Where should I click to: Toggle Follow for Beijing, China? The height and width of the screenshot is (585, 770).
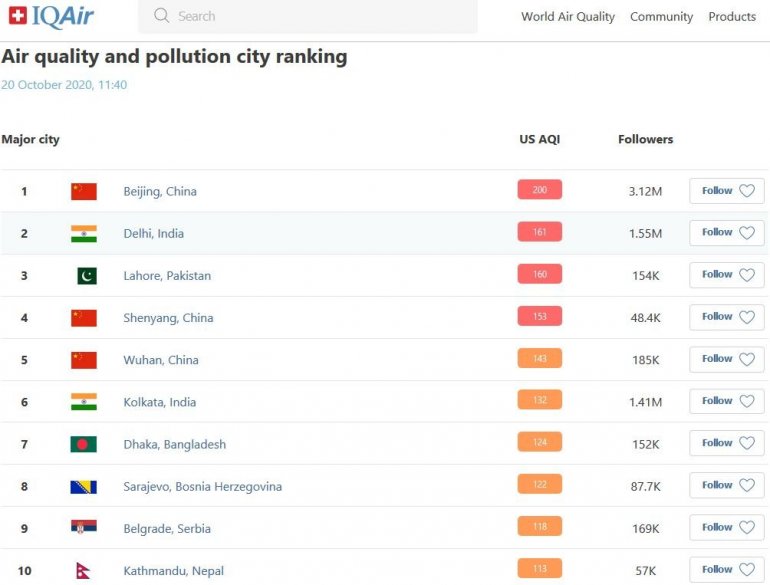pos(727,191)
